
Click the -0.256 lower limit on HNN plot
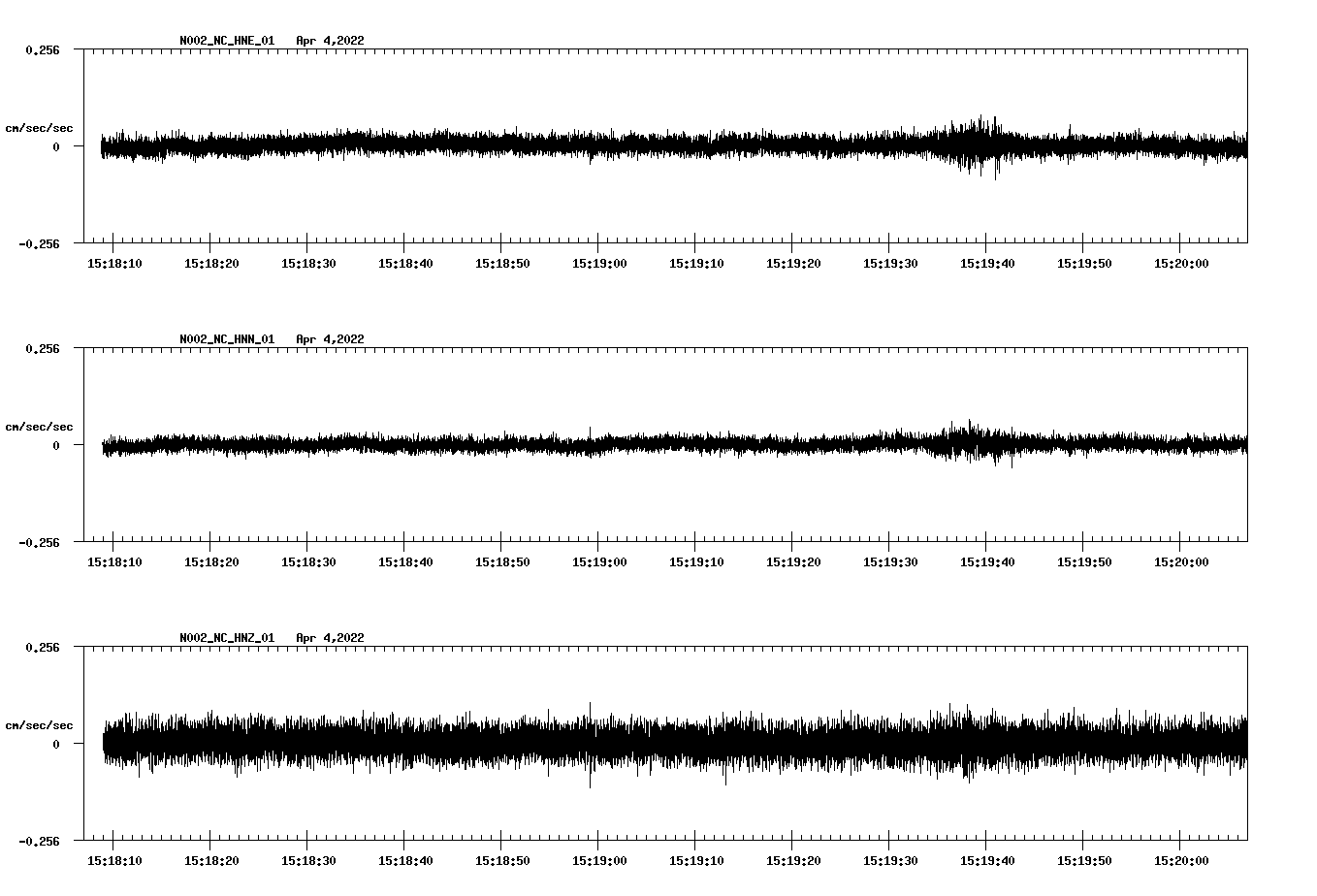tap(39, 542)
